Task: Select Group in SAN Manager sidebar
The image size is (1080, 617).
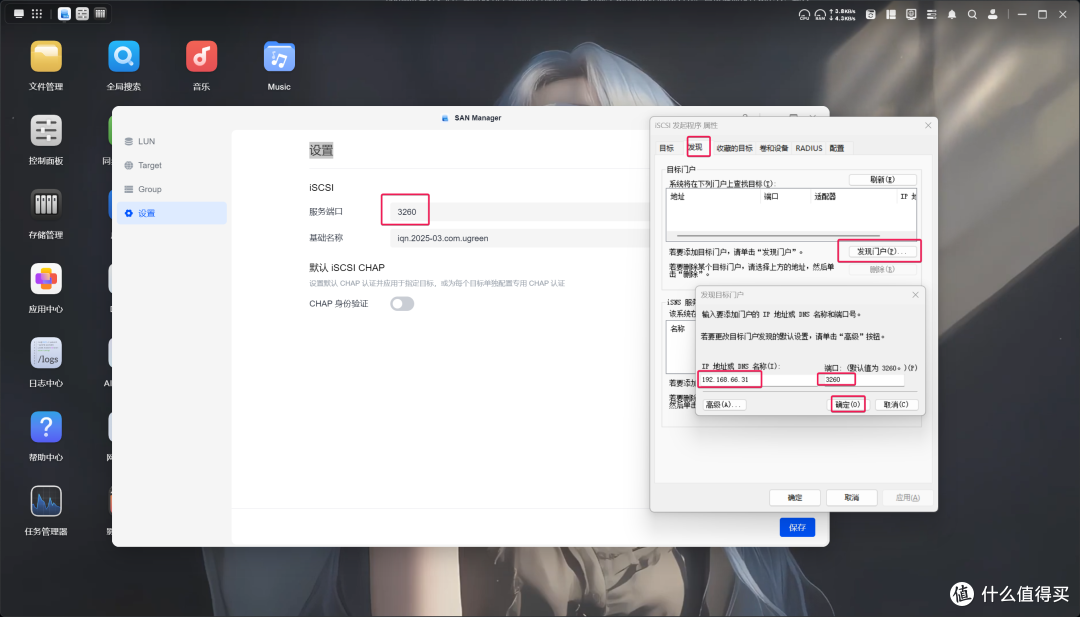Action: [x=172, y=189]
